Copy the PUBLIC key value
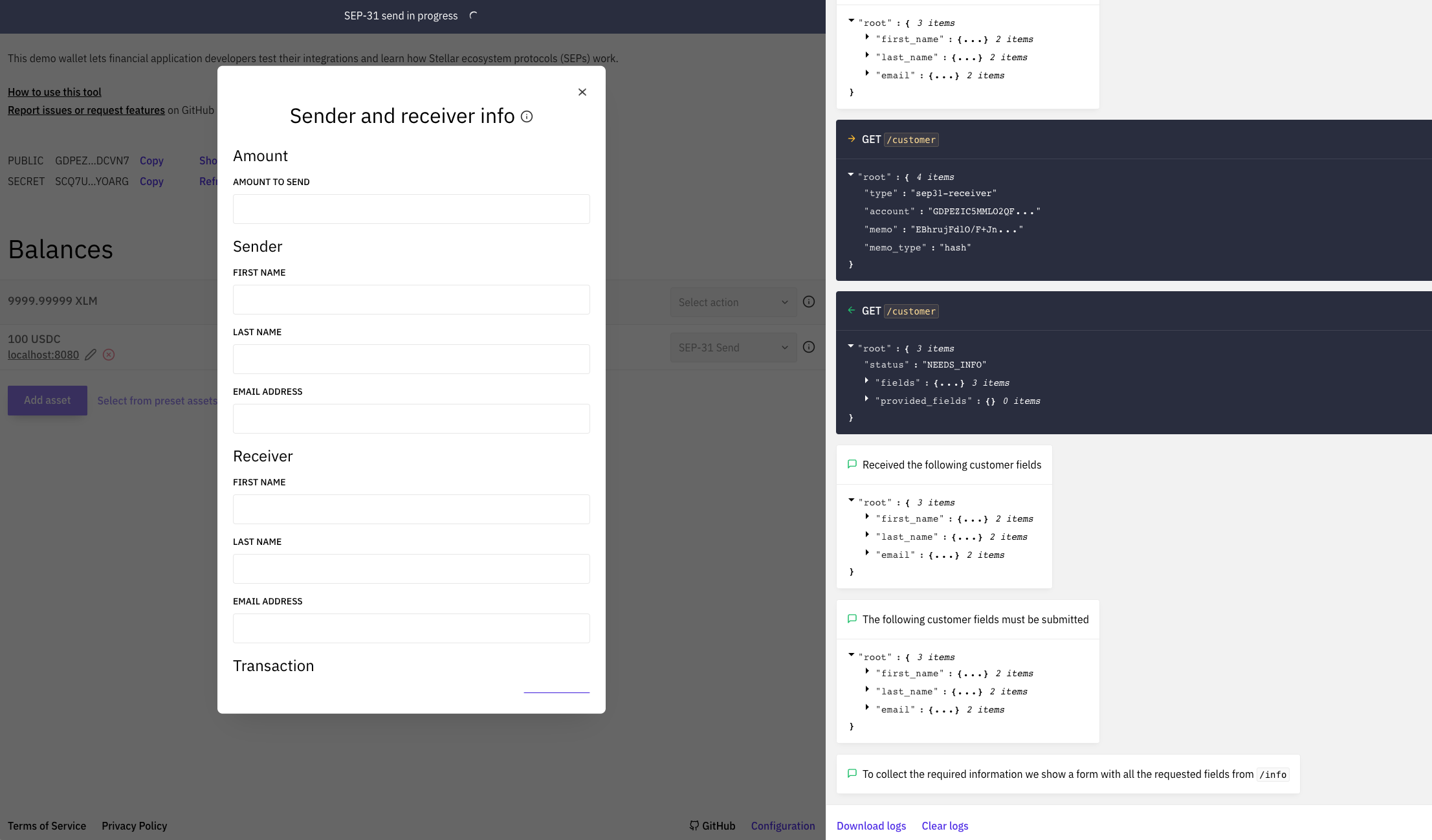1432x840 pixels. click(151, 160)
